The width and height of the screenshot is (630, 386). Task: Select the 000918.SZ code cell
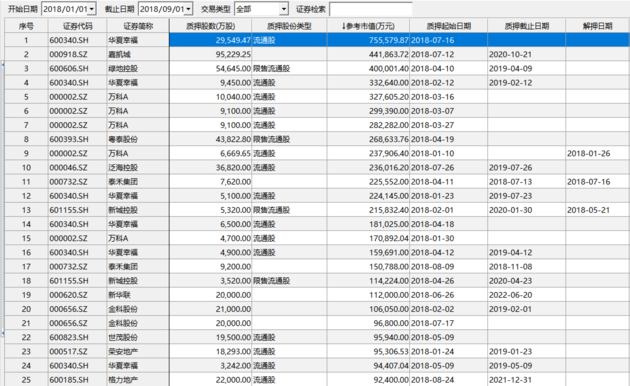pos(78,54)
